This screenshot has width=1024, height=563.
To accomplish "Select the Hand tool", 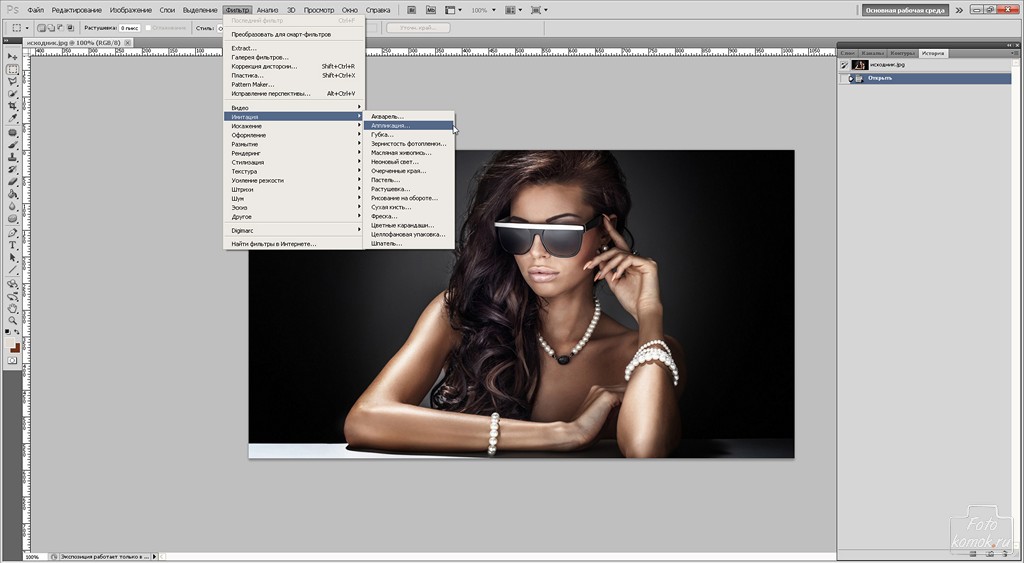I will 12,308.
